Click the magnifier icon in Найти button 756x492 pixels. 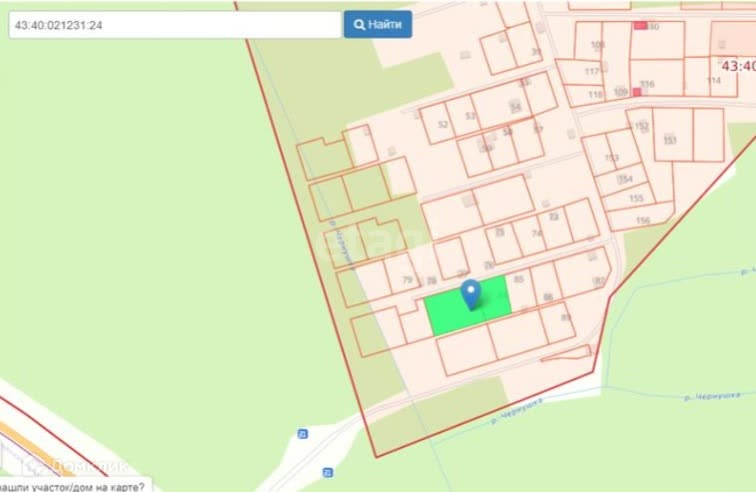359,25
